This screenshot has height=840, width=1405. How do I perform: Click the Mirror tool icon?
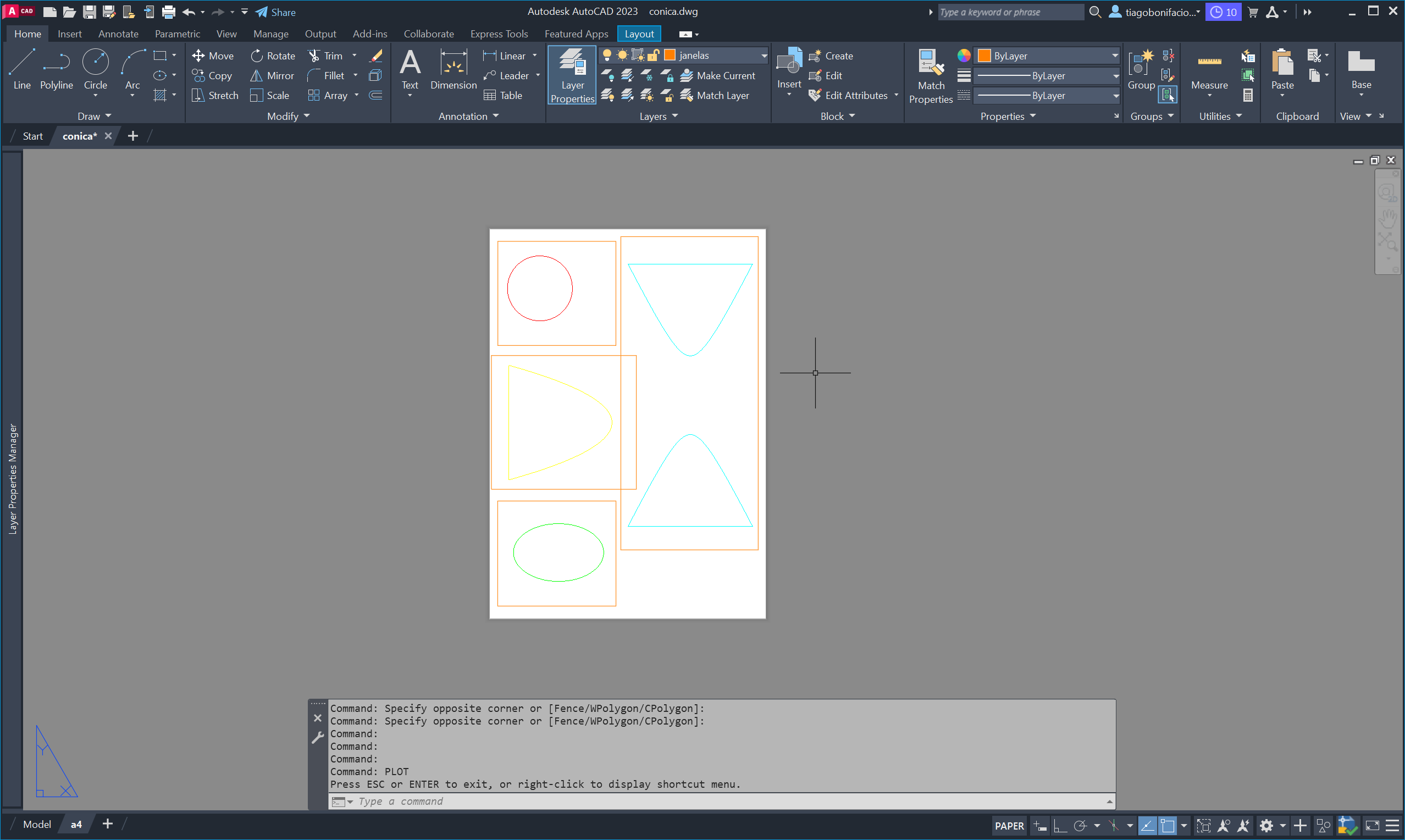(x=256, y=75)
